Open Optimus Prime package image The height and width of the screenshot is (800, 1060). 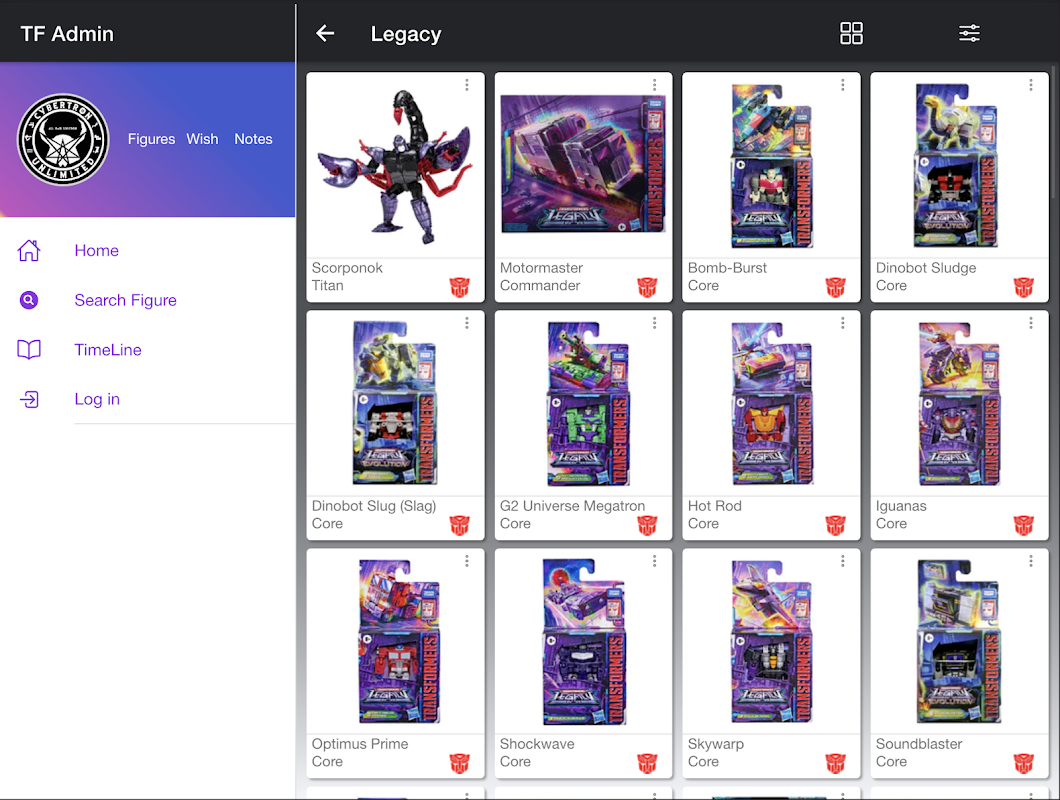point(399,642)
